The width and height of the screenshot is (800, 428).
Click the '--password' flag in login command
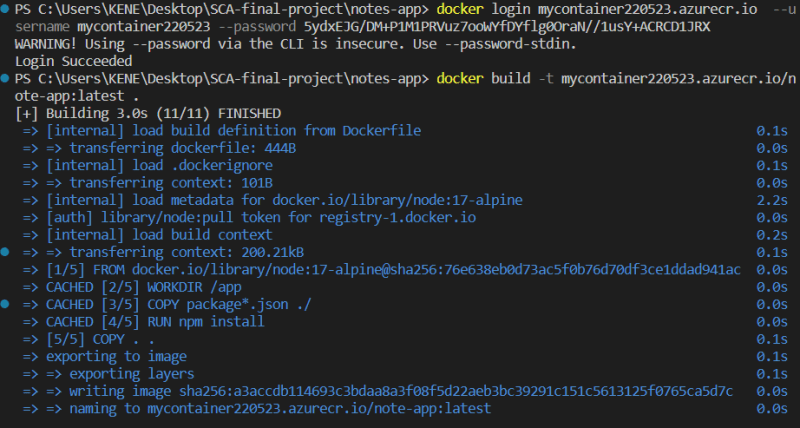pos(257,27)
